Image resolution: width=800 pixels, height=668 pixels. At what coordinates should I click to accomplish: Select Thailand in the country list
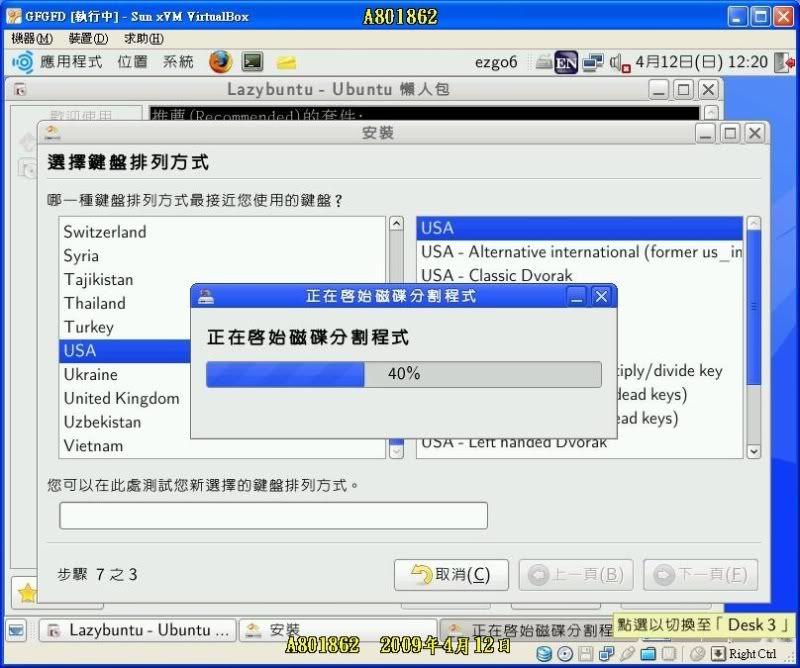click(x=124, y=303)
